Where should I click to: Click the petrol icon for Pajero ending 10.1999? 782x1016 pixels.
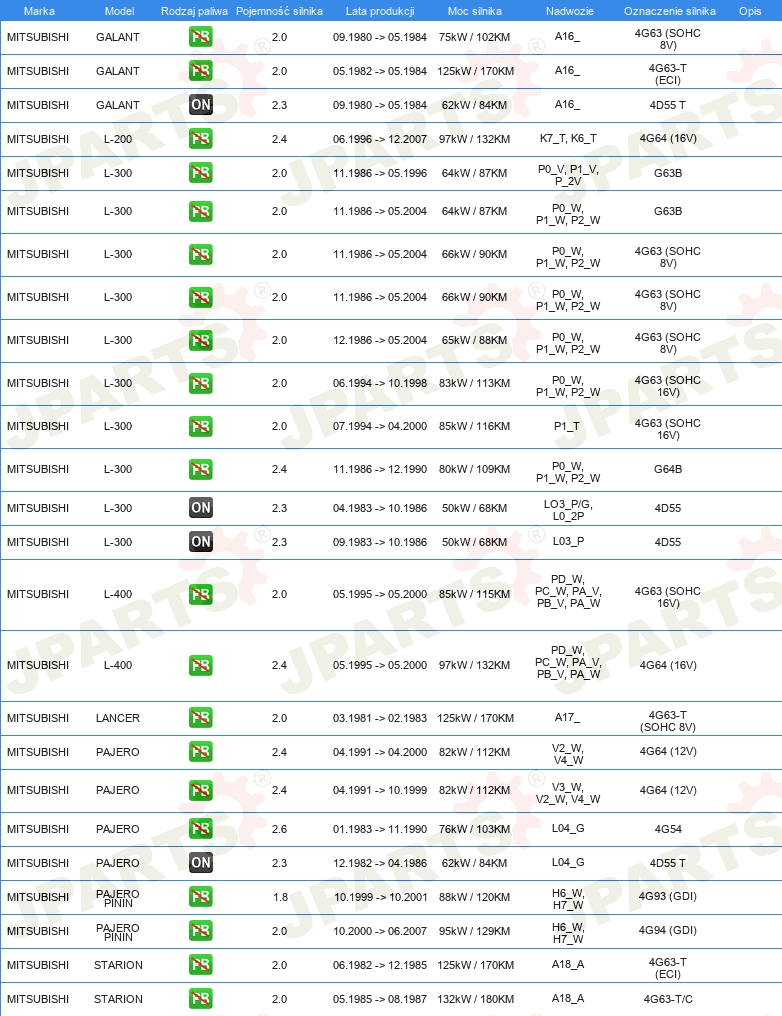[201, 790]
